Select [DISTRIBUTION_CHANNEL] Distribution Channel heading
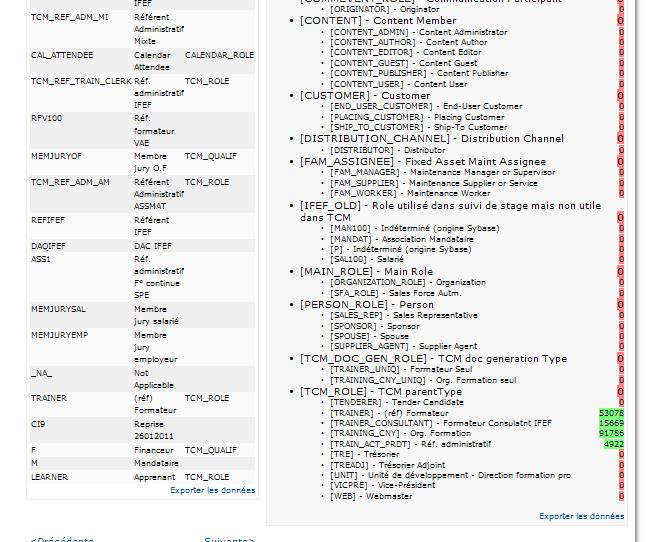The height and width of the screenshot is (542, 664). point(432,139)
